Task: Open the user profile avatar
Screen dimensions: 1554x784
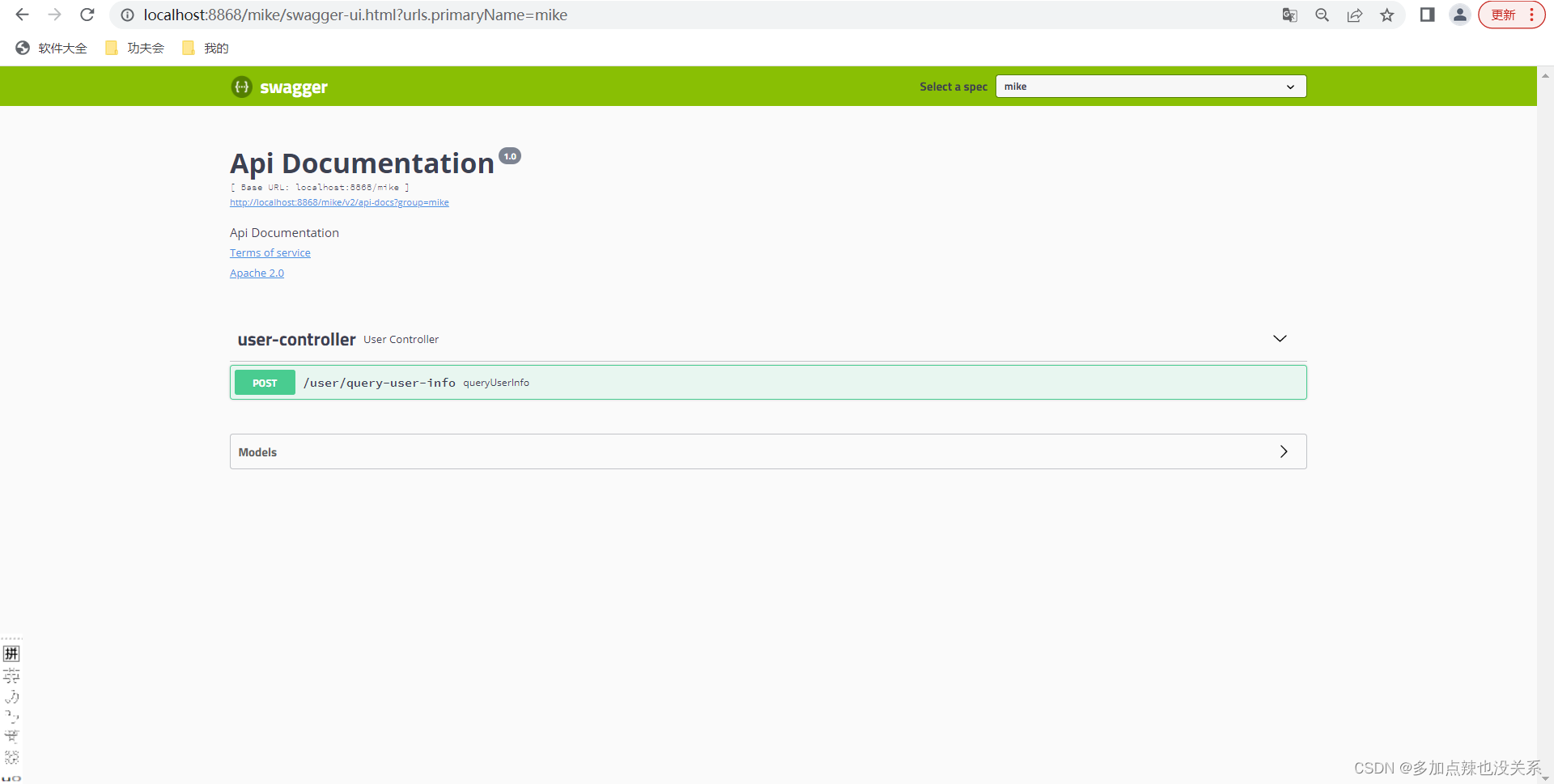Action: coord(1460,15)
